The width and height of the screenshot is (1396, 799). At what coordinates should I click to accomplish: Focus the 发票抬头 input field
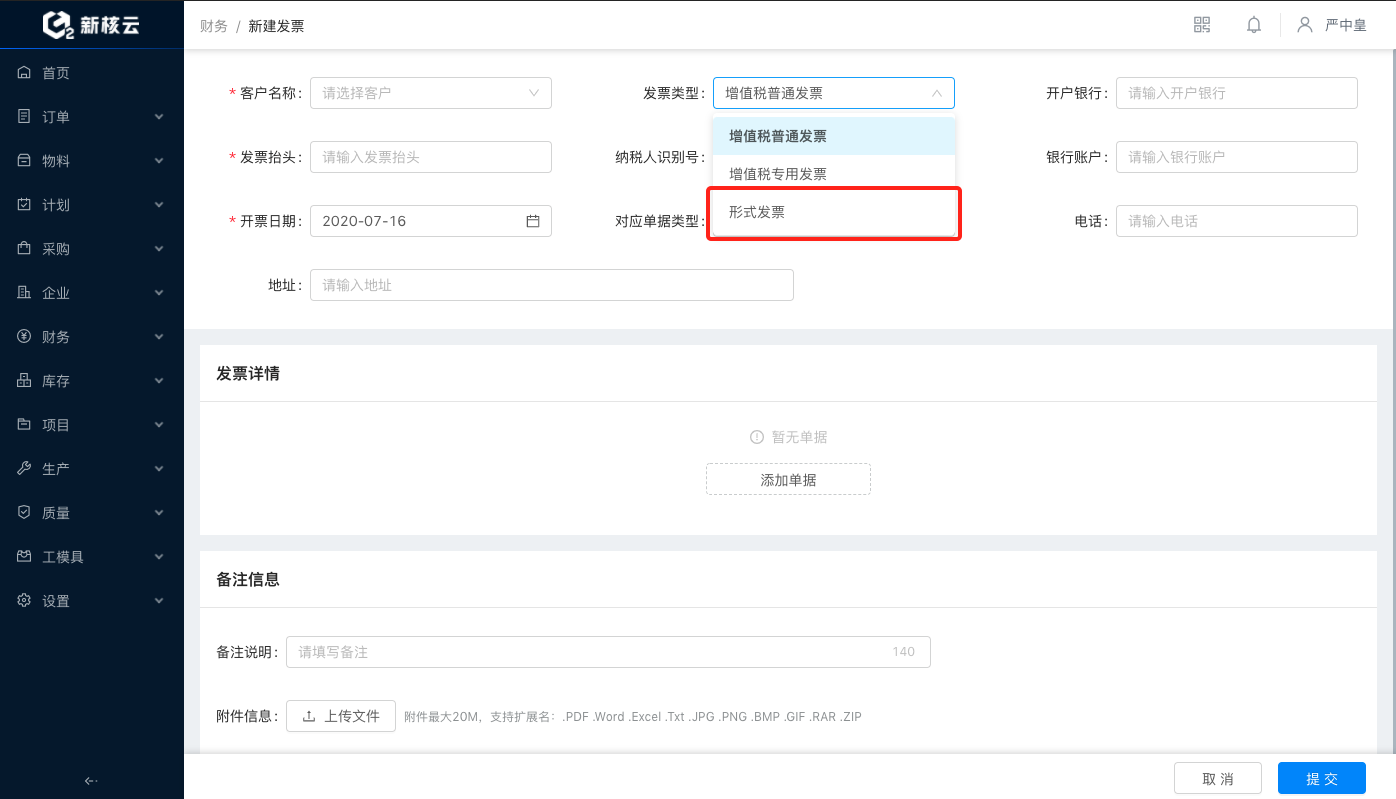tap(431, 157)
